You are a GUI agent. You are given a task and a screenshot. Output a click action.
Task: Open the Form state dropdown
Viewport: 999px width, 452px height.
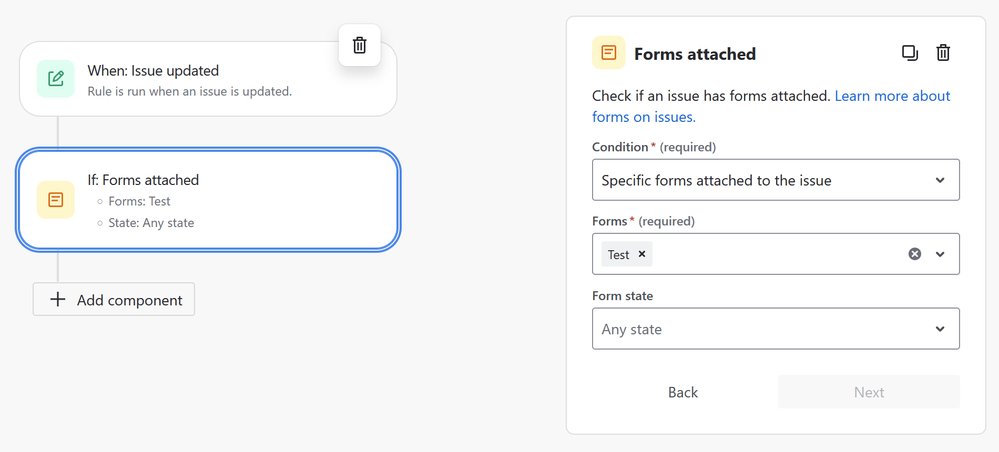[775, 329]
